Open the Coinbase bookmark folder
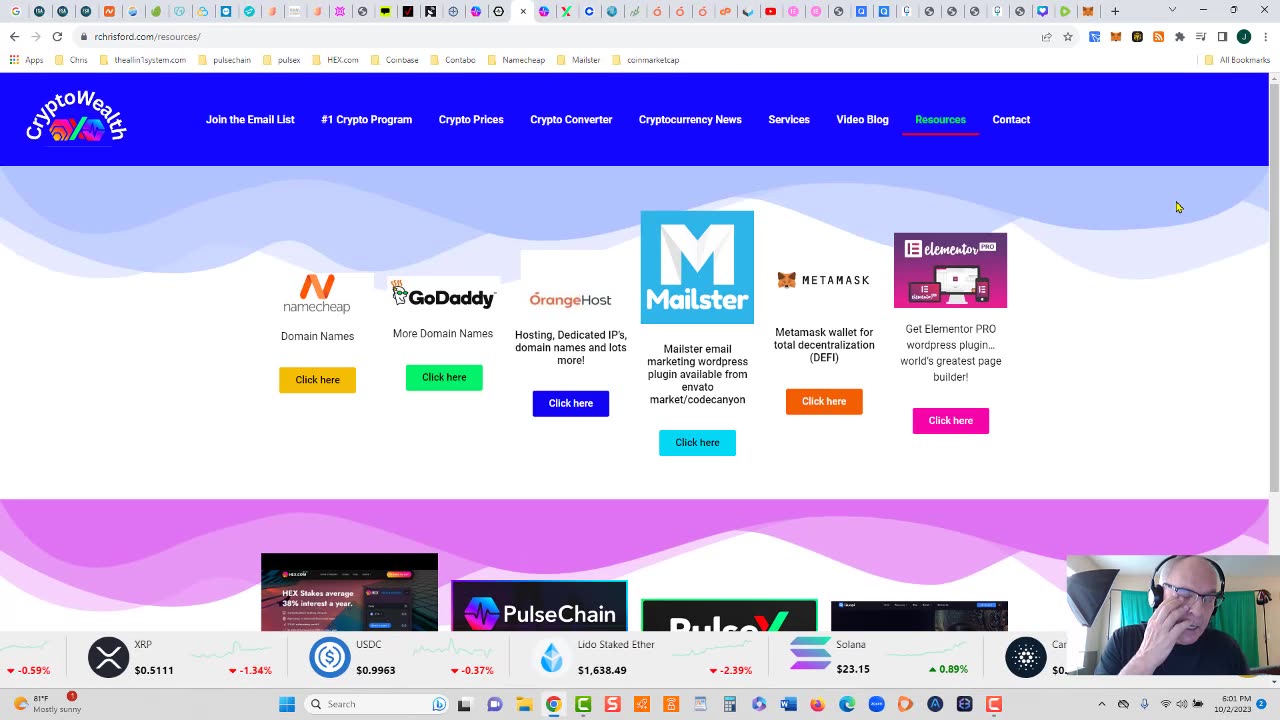1280x720 pixels. (395, 60)
